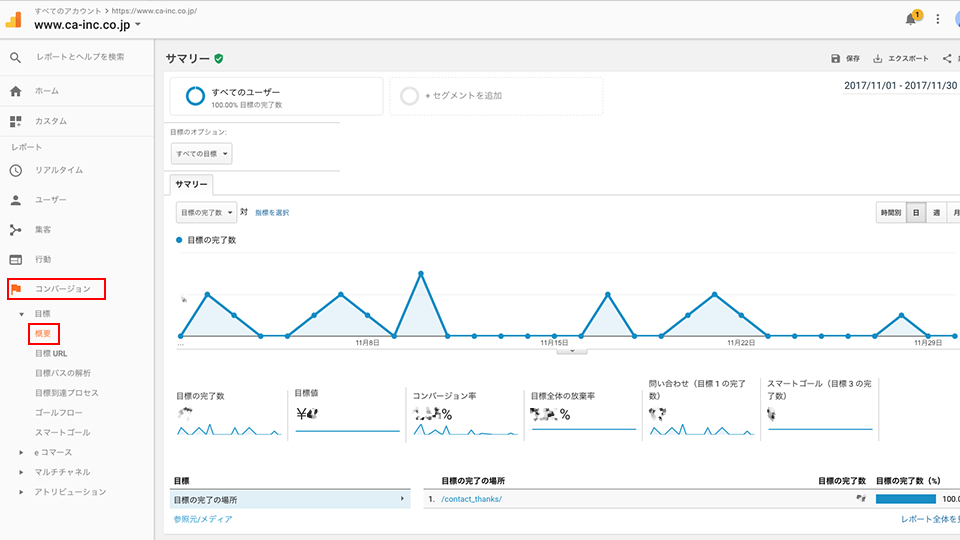Click the エクスポート download icon
Image resolution: width=960 pixels, height=540 pixels.
click(877, 59)
